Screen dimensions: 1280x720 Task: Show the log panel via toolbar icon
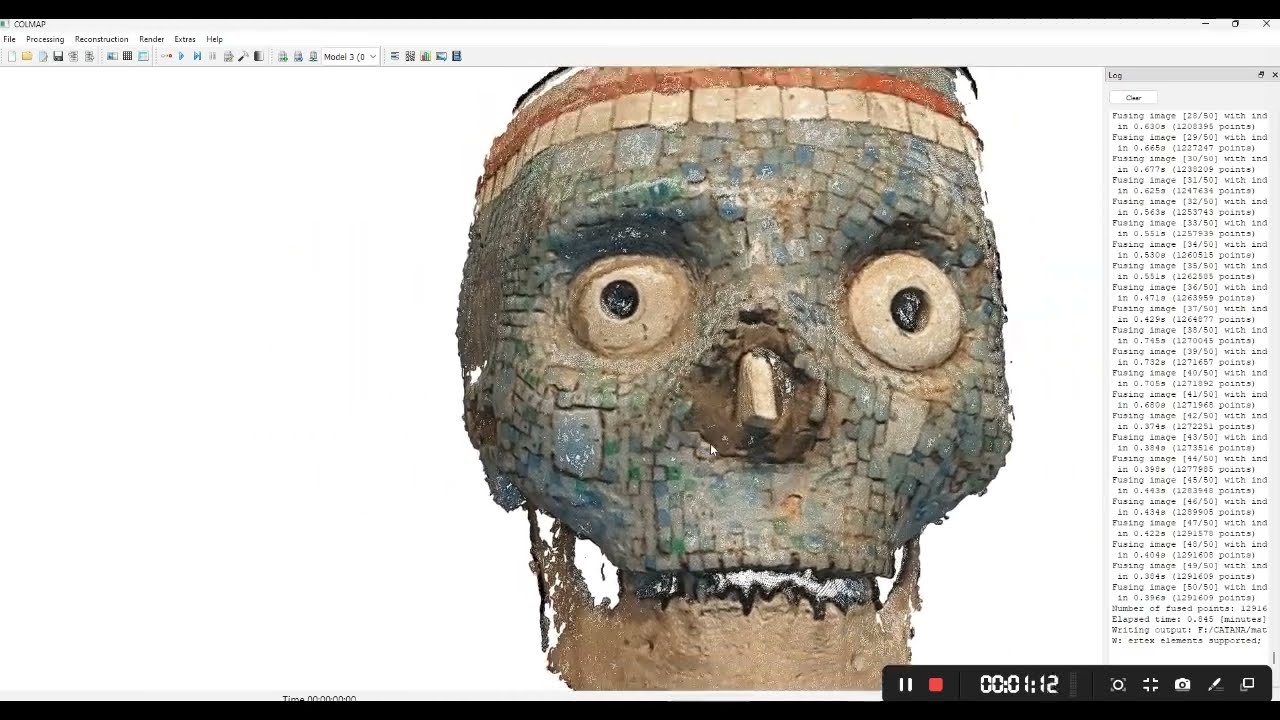pyautogui.click(x=394, y=57)
